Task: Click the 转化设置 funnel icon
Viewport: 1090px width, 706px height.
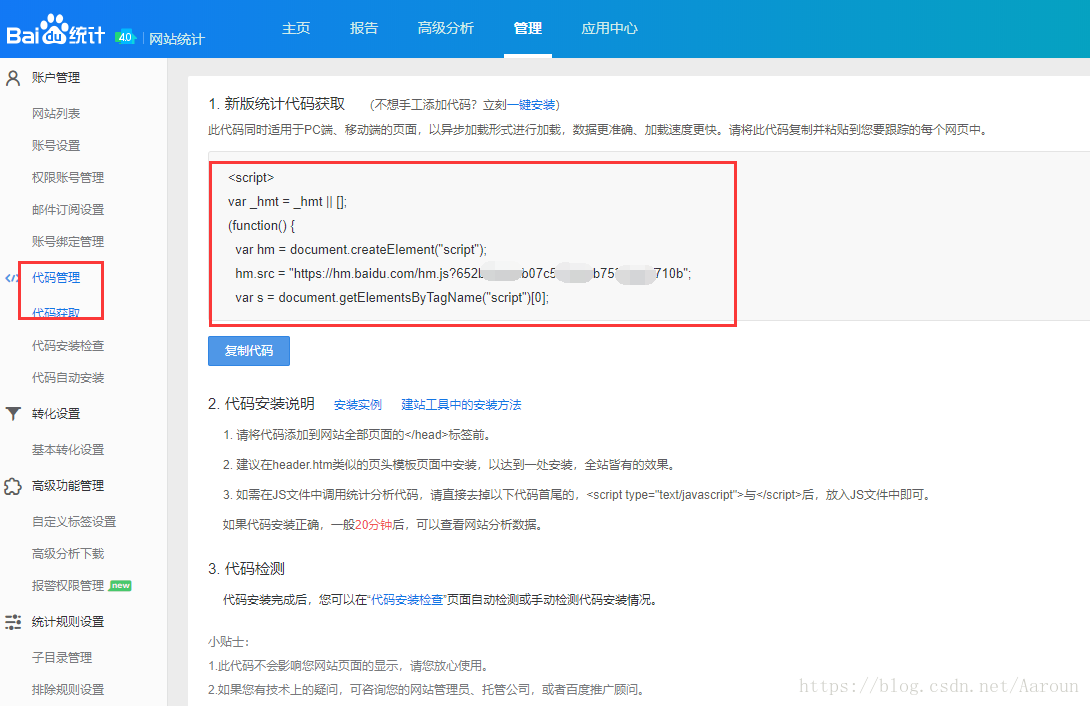Action: point(13,414)
